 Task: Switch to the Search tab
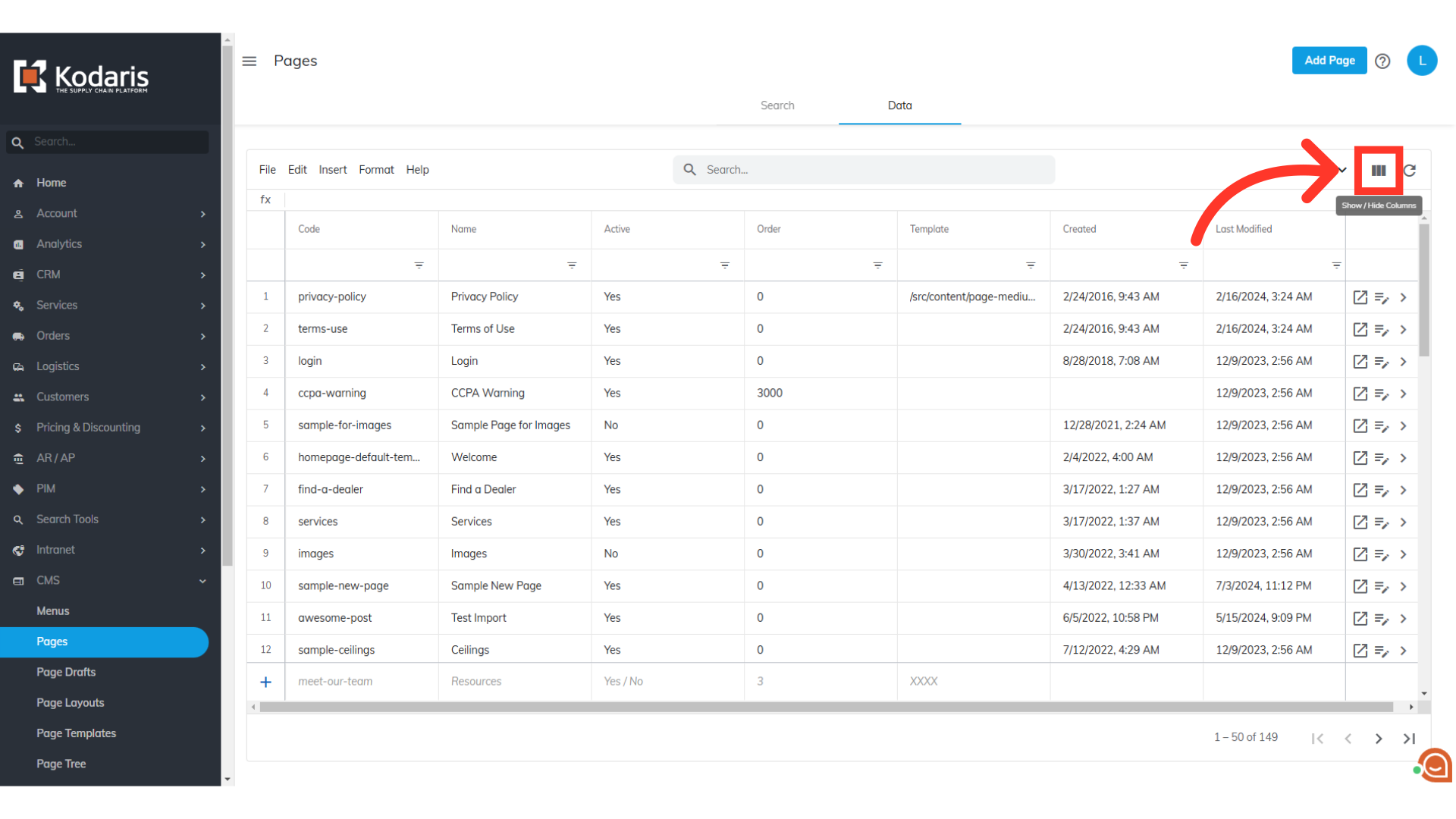[777, 105]
